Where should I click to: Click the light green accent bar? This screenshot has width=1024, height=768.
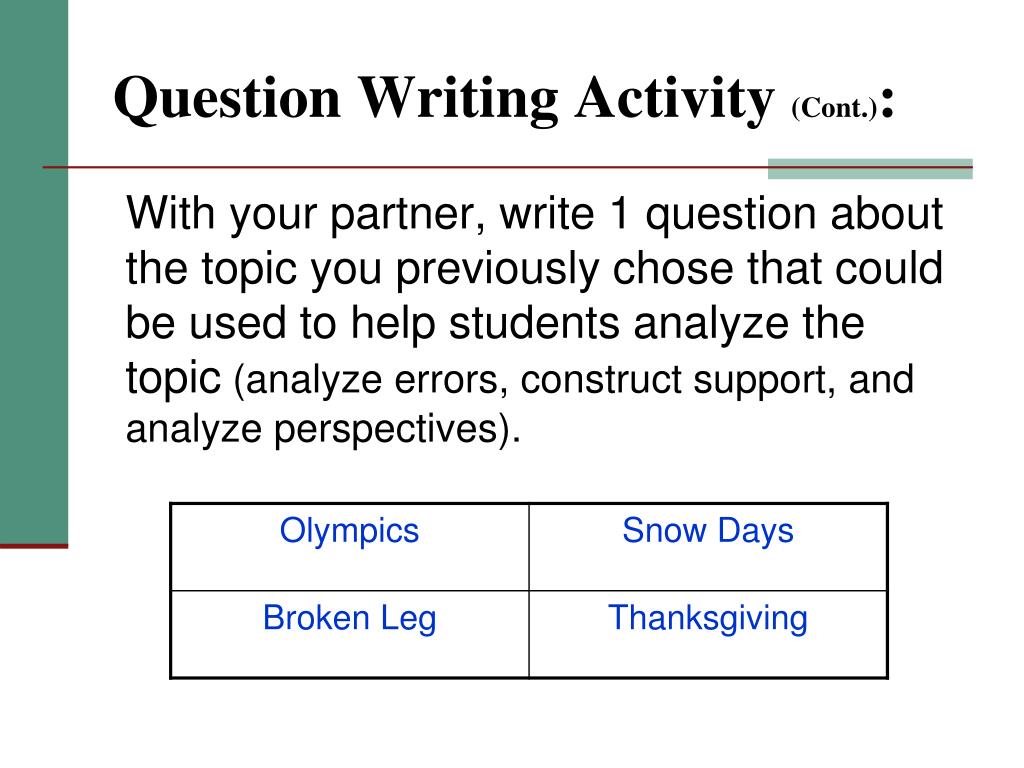(x=870, y=168)
